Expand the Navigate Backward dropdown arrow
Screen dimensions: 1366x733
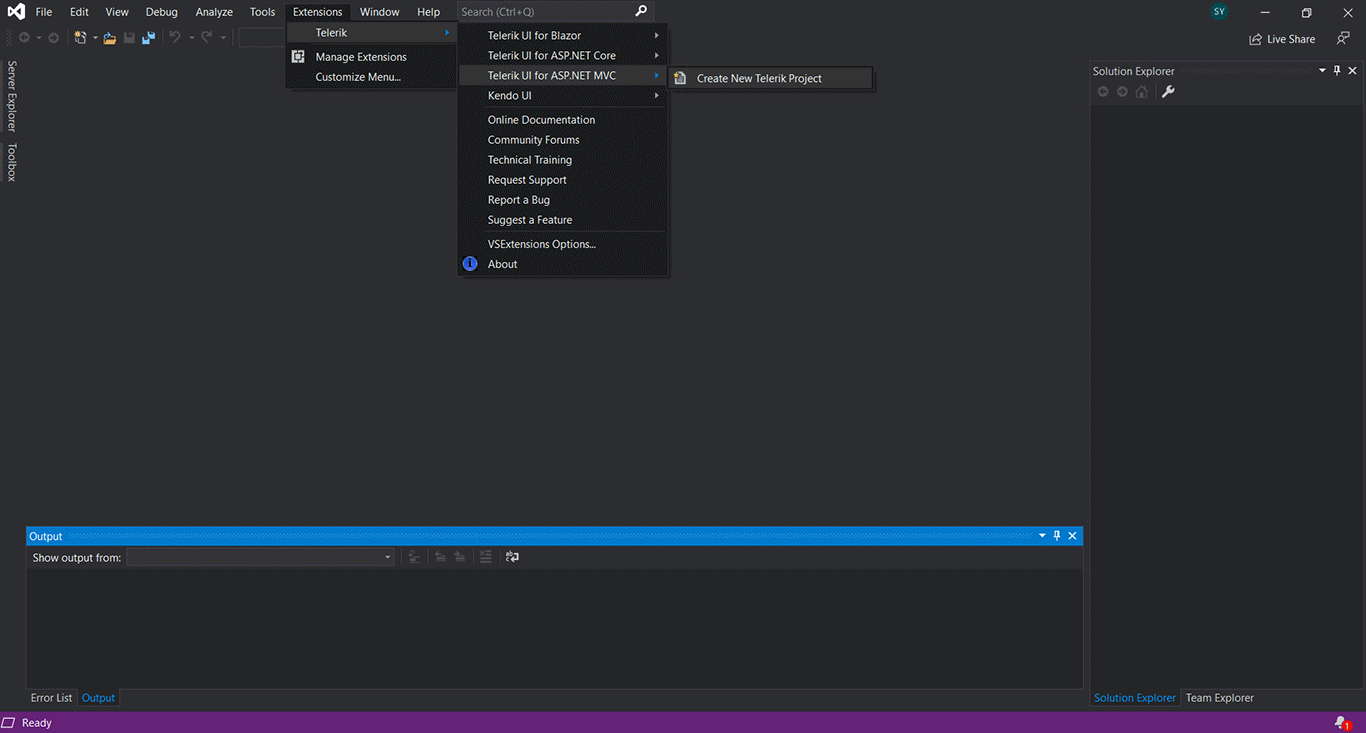pyautogui.click(x=38, y=38)
